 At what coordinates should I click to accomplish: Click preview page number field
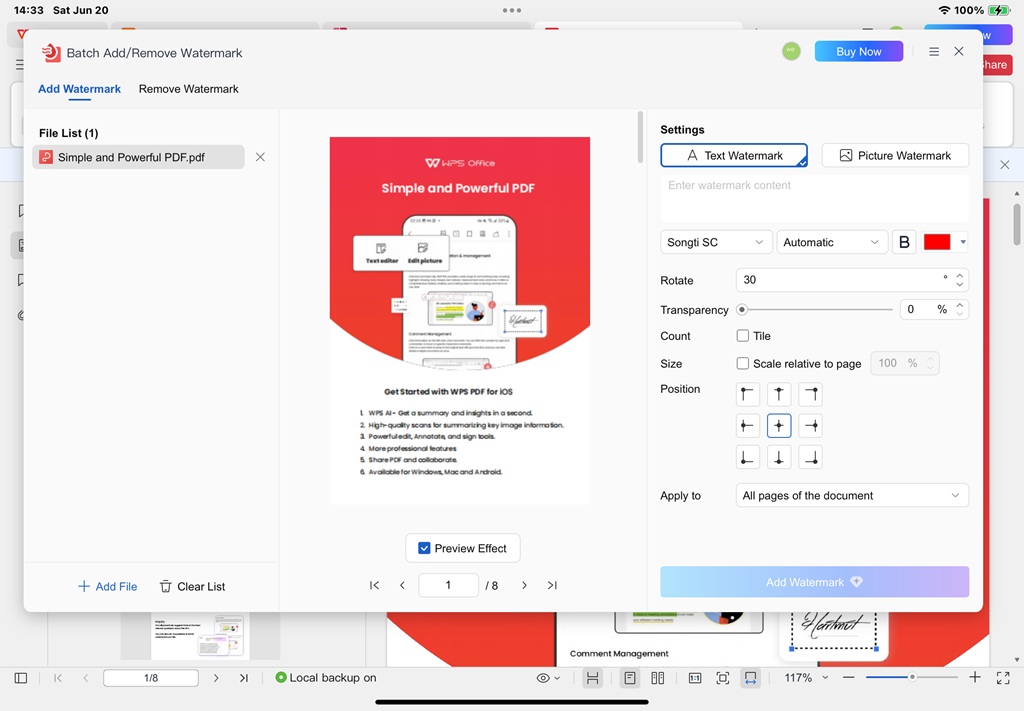coord(448,585)
